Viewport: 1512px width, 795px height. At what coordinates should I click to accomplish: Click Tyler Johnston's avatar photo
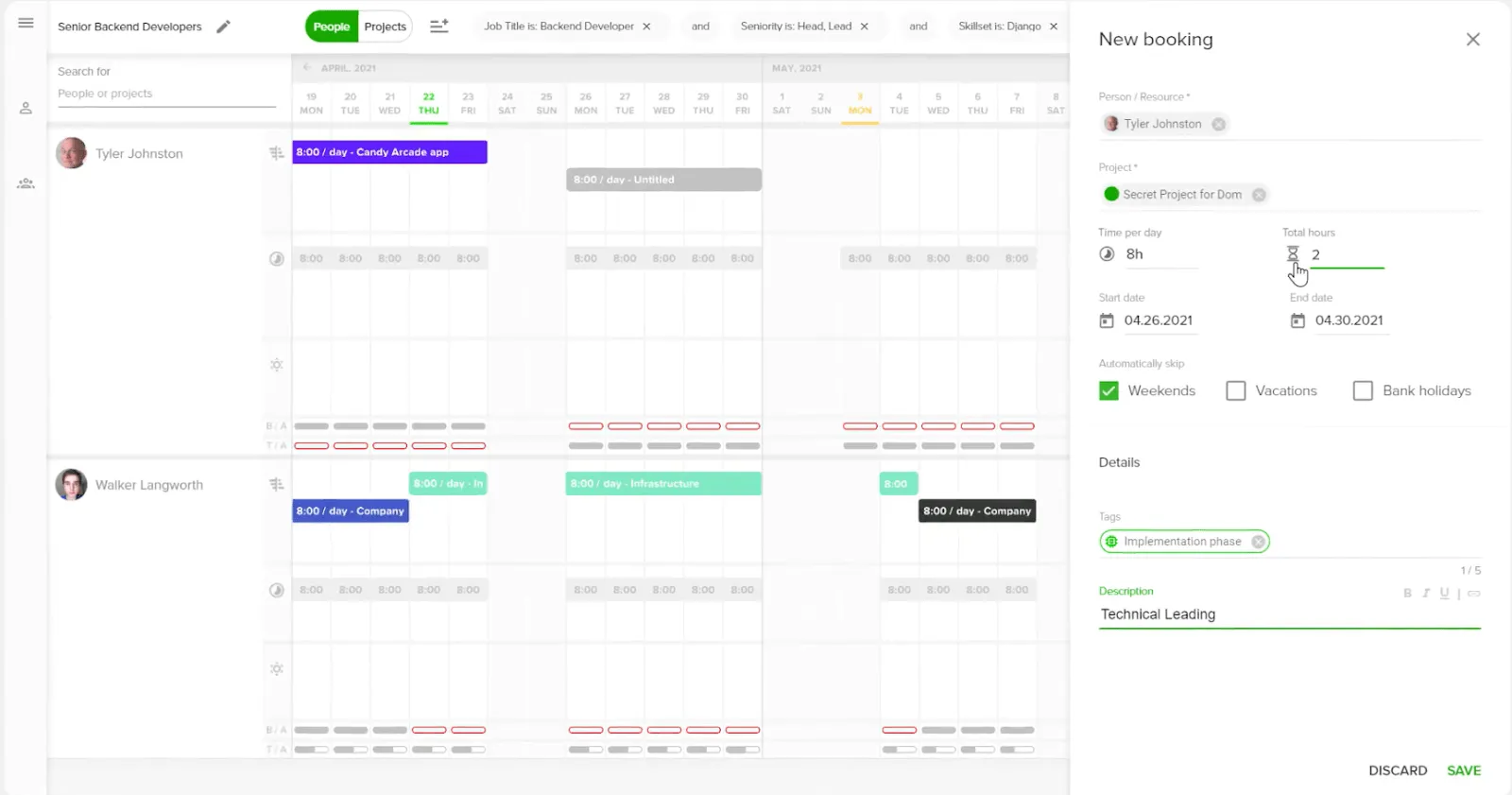pos(71,153)
